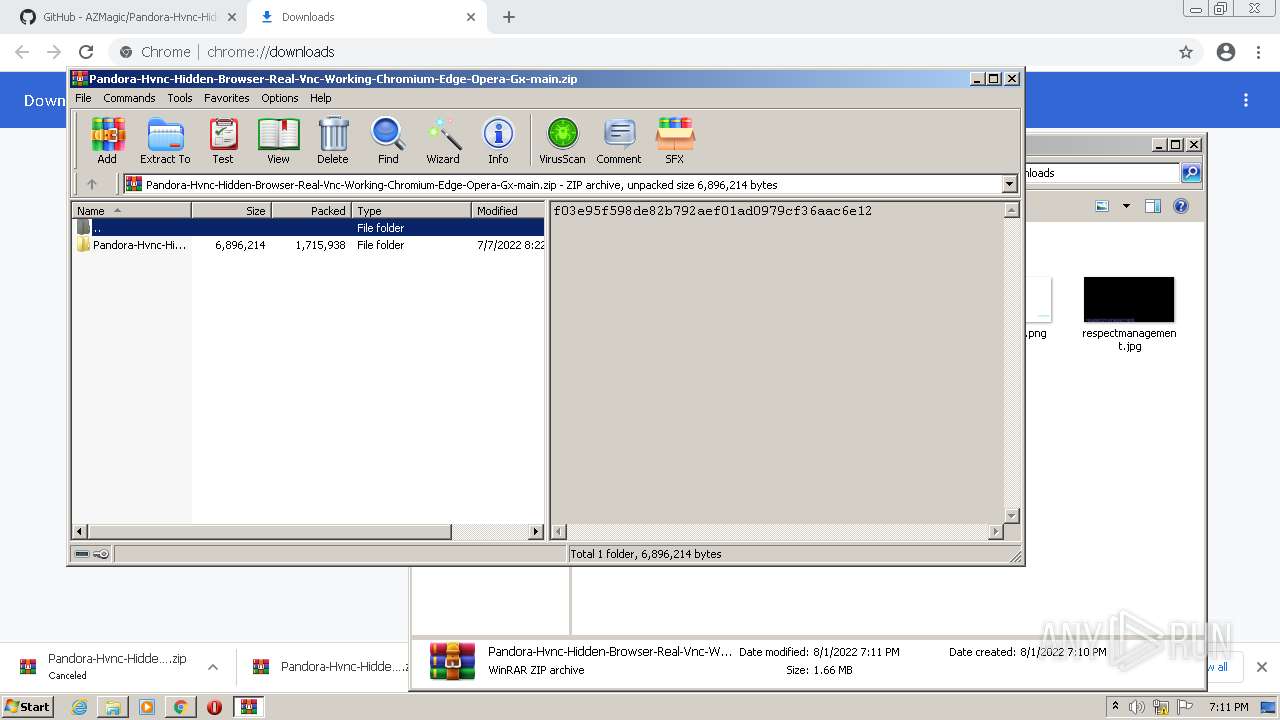Viewport: 1280px width, 720px height.
Task: Expand the Explorer view options dropdown
Action: (x=1126, y=206)
